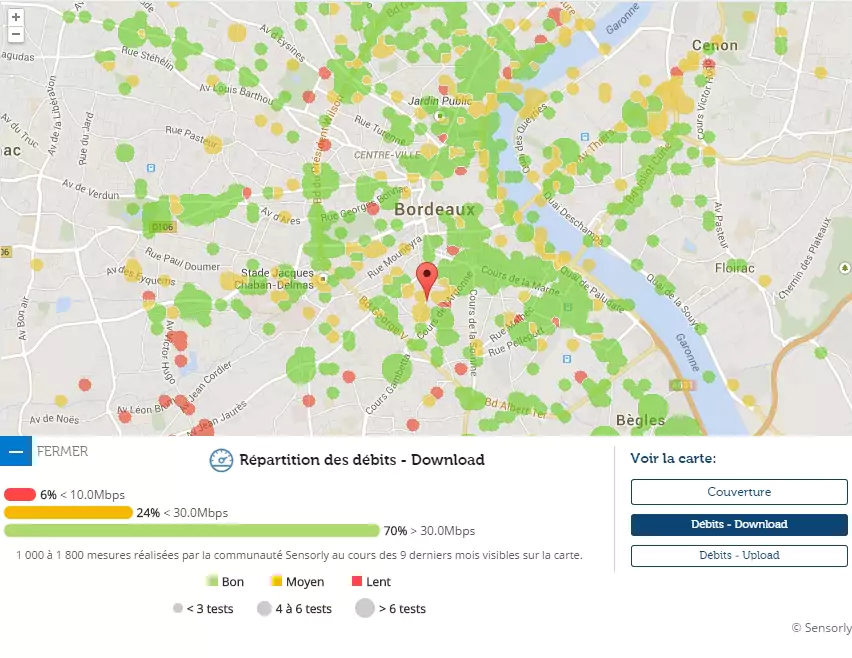Zoom in with the map plus button

pyautogui.click(x=15, y=17)
